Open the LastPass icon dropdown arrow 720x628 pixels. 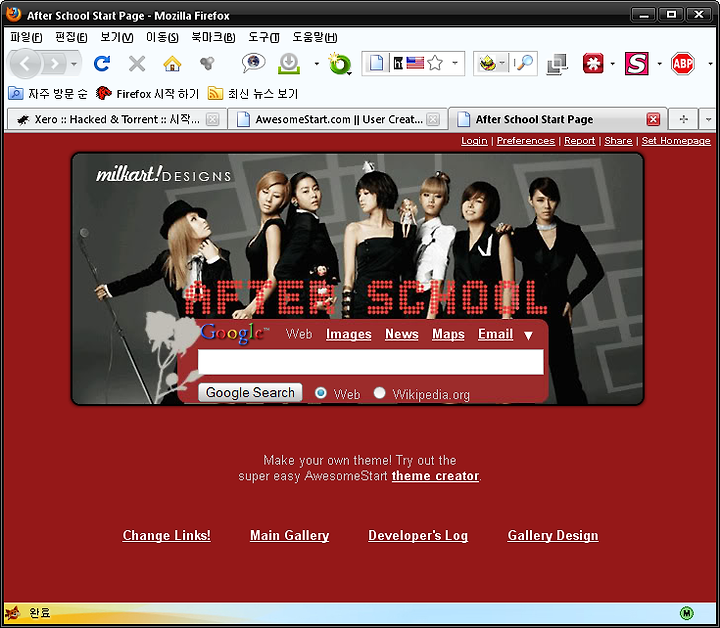click(x=613, y=64)
